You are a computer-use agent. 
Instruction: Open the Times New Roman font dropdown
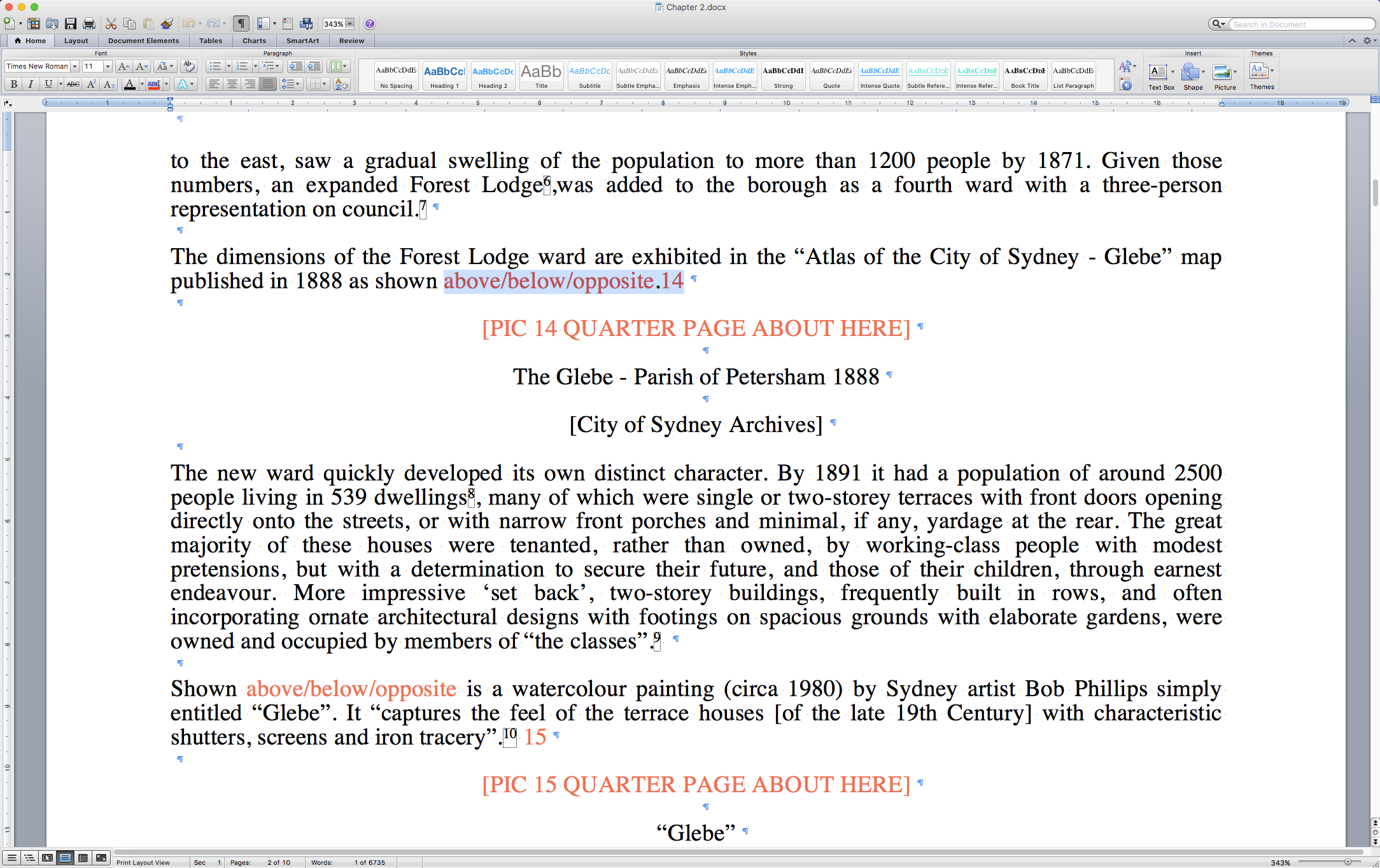pos(74,66)
